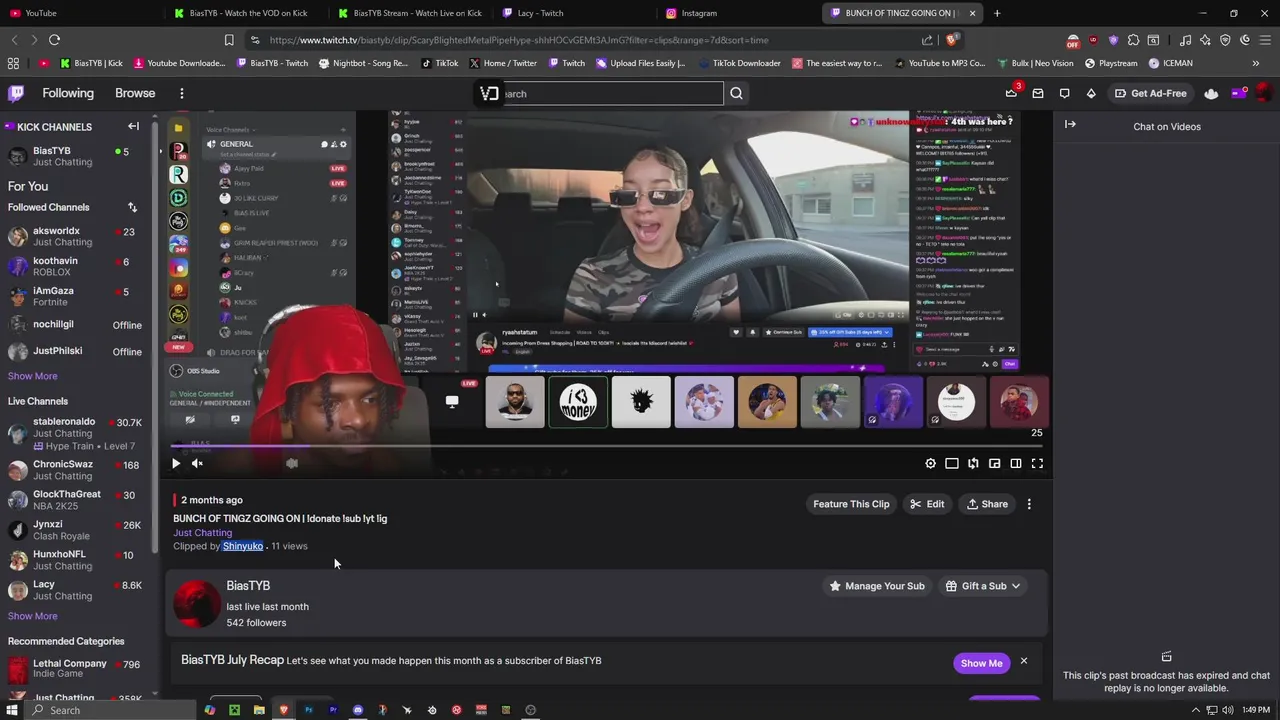
Task: Click the Twitch home logo icon
Action: (x=16, y=93)
